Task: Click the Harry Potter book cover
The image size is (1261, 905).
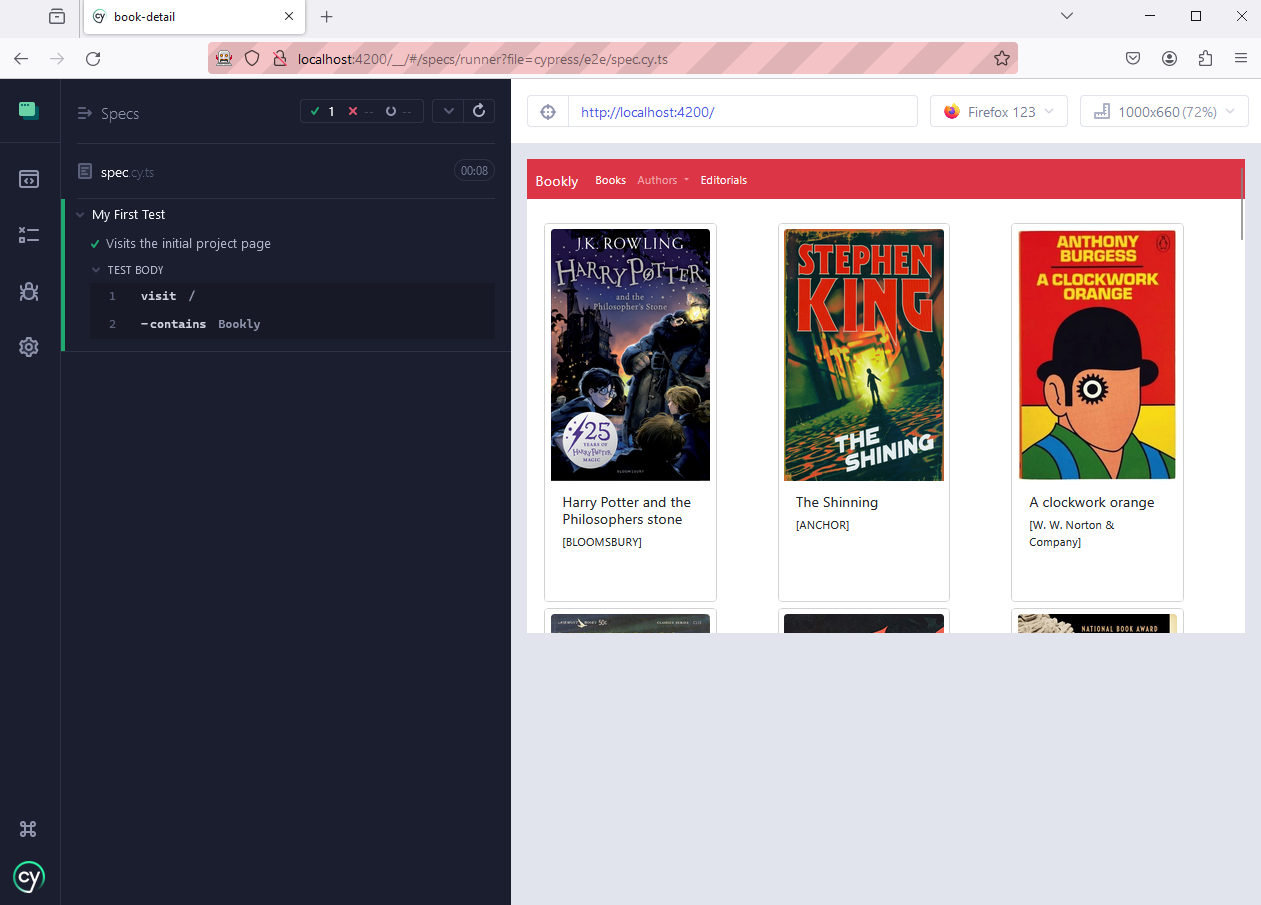Action: [x=630, y=355]
